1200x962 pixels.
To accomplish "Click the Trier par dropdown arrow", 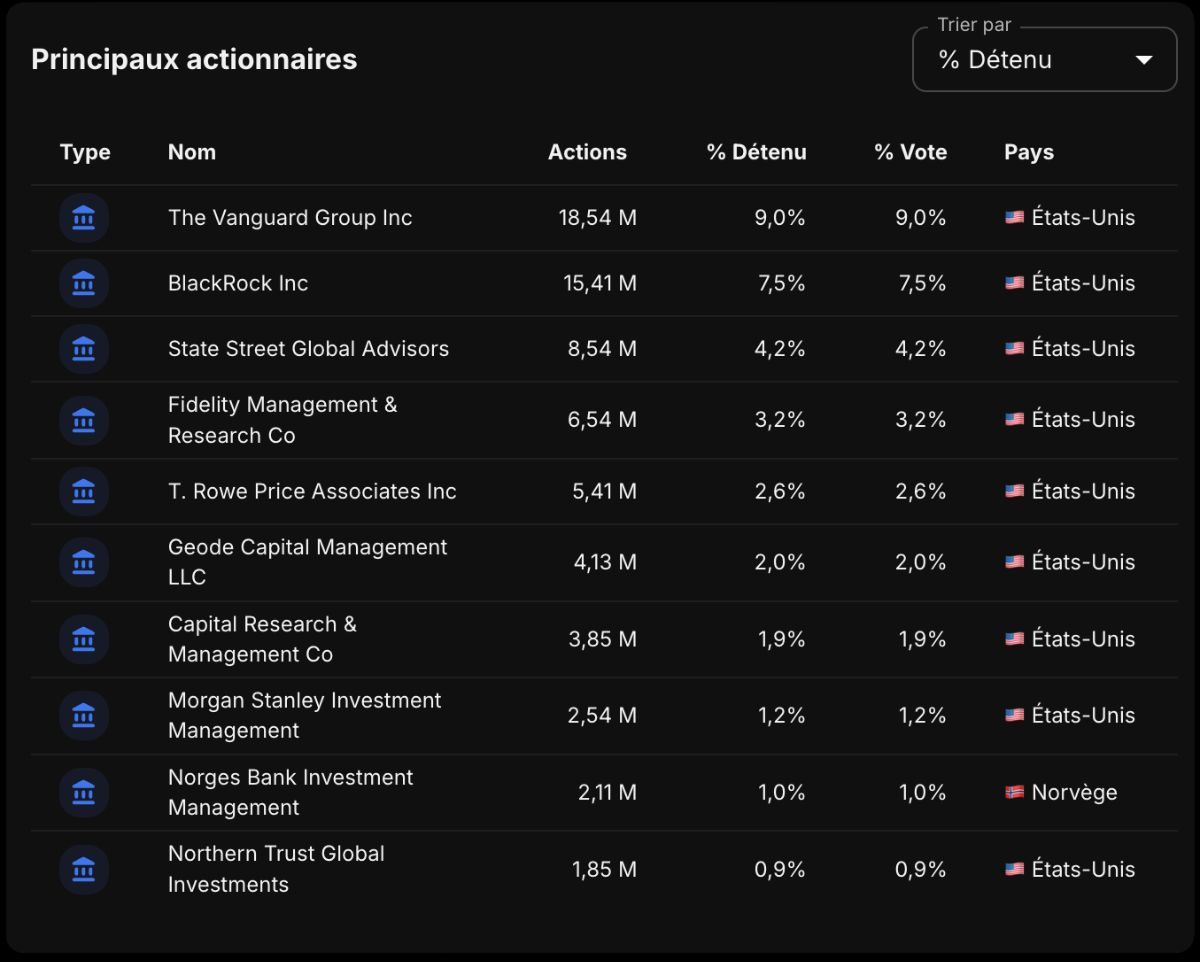I will (x=1144, y=60).
